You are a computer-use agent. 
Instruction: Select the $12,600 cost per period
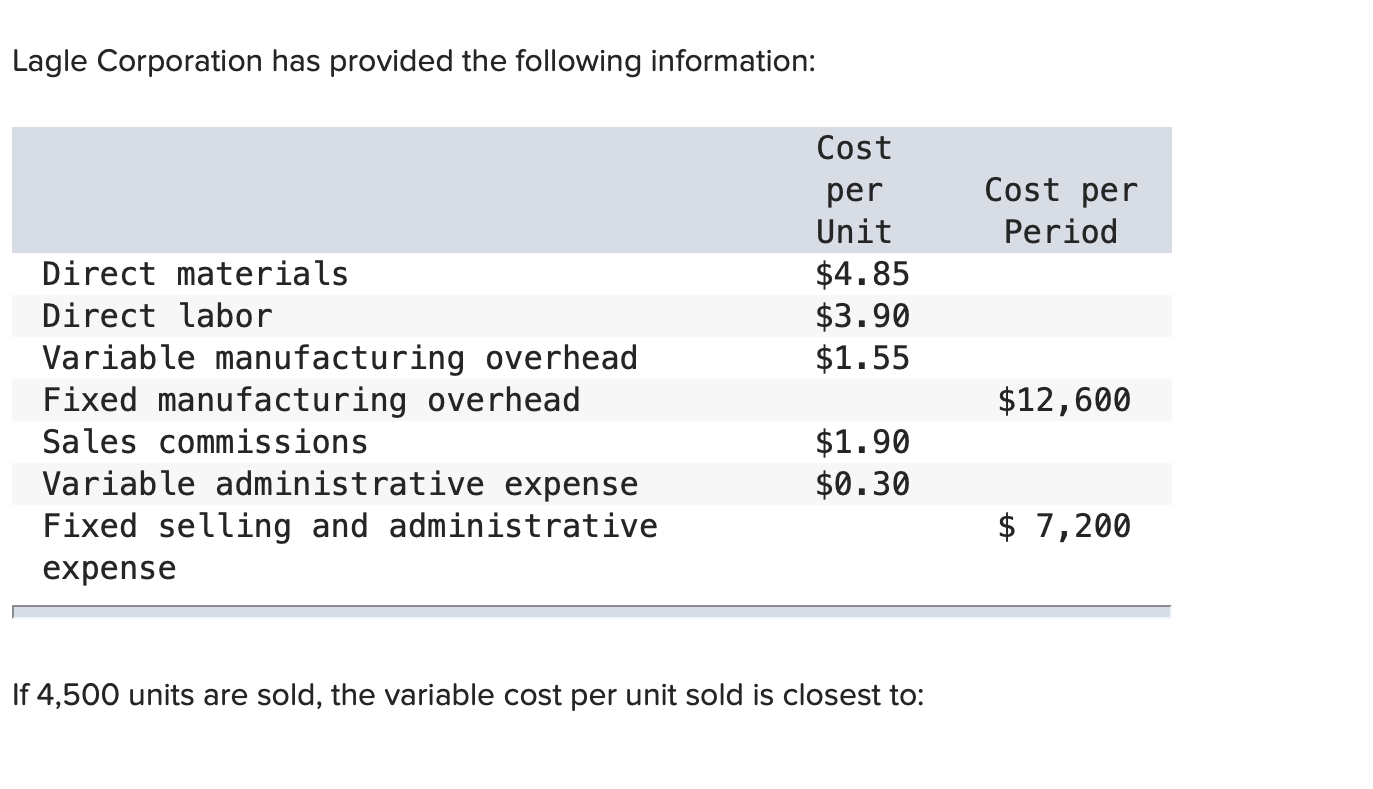coord(1064,400)
